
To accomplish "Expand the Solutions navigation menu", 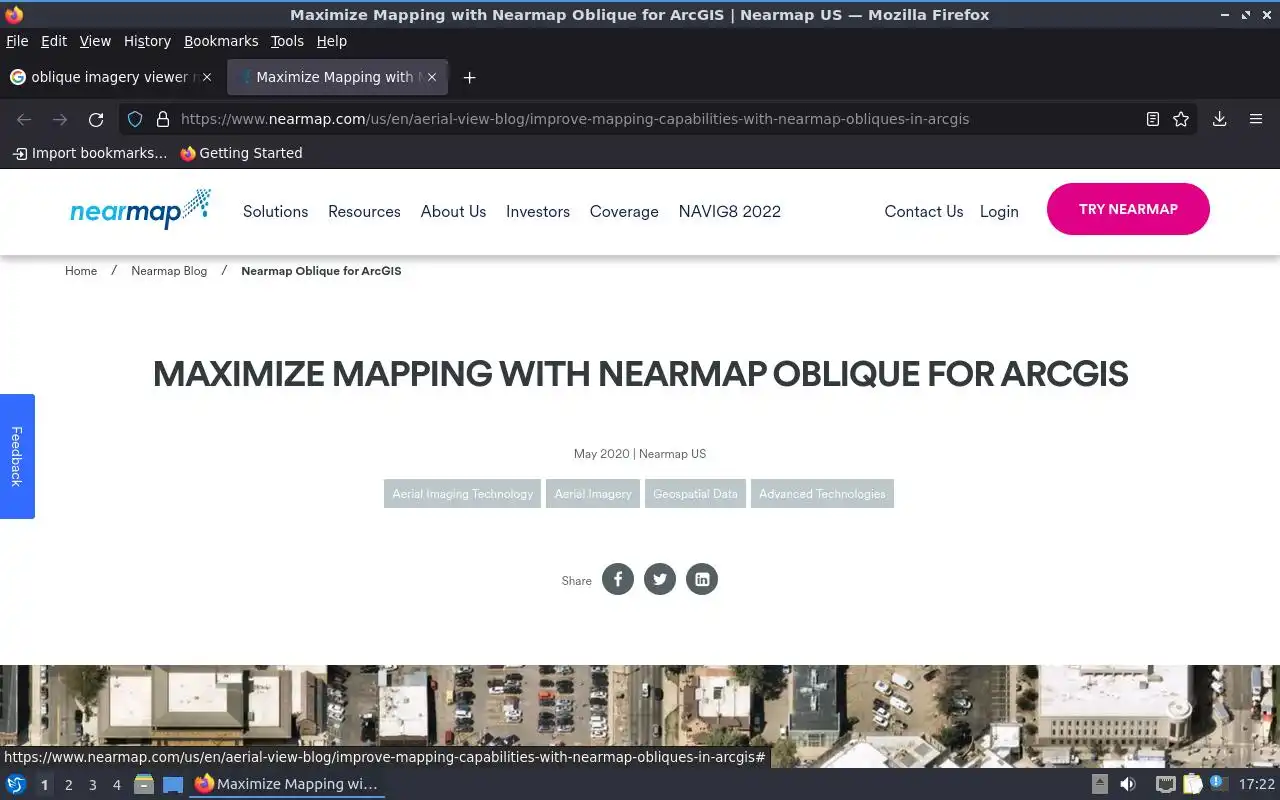I will pos(275,211).
